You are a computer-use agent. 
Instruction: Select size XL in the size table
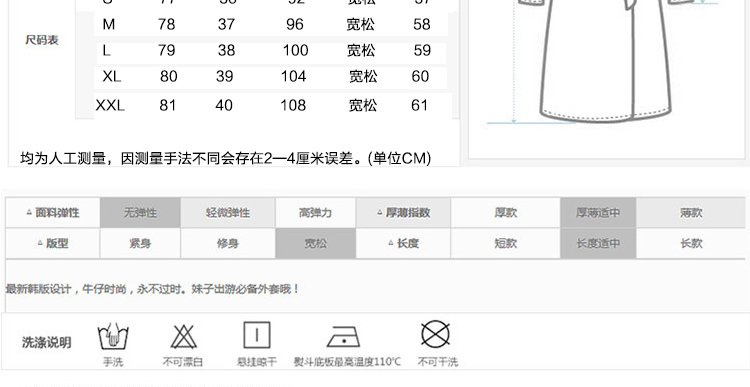[111, 76]
